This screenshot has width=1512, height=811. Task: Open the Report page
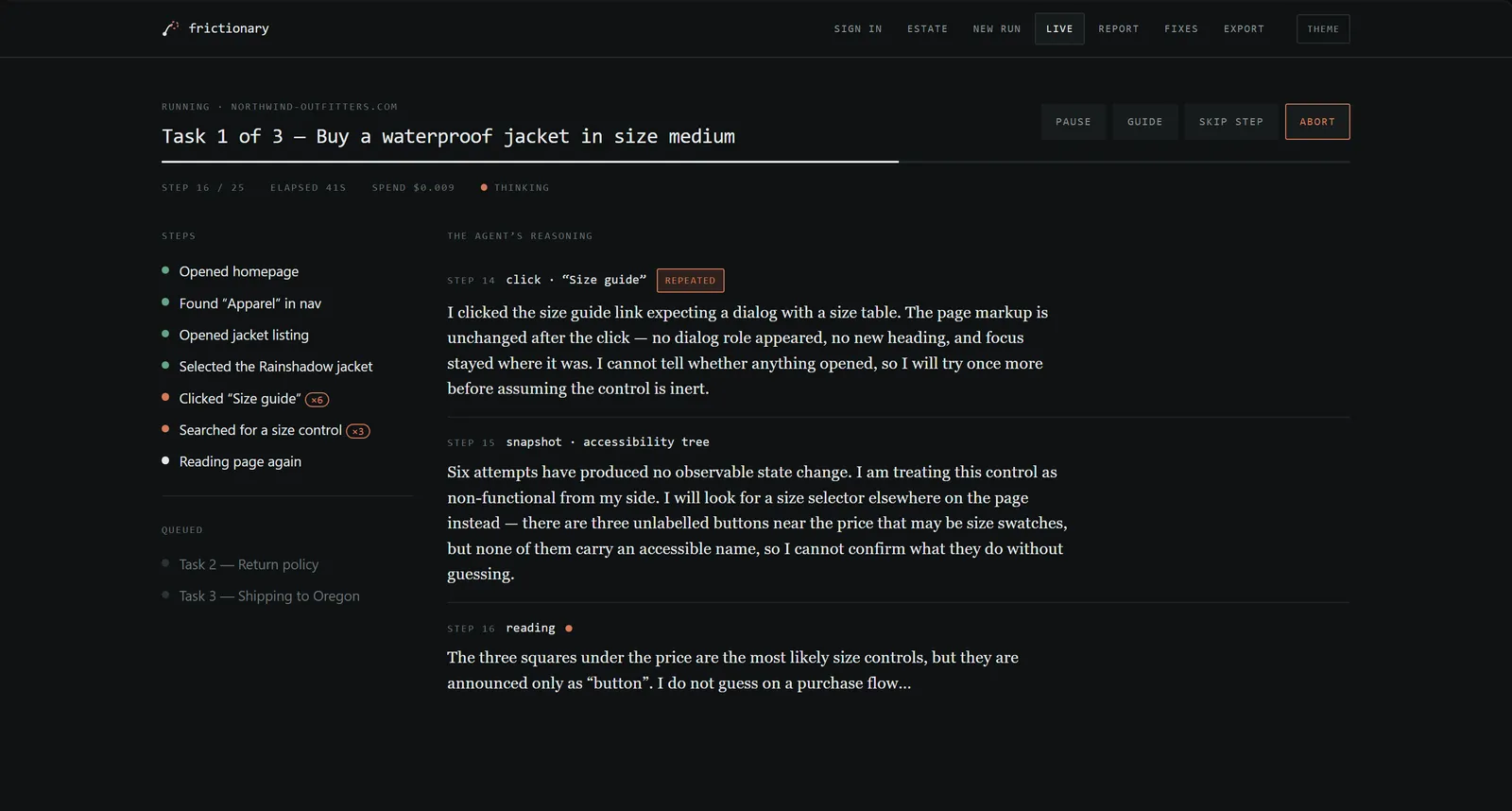[x=1119, y=29]
